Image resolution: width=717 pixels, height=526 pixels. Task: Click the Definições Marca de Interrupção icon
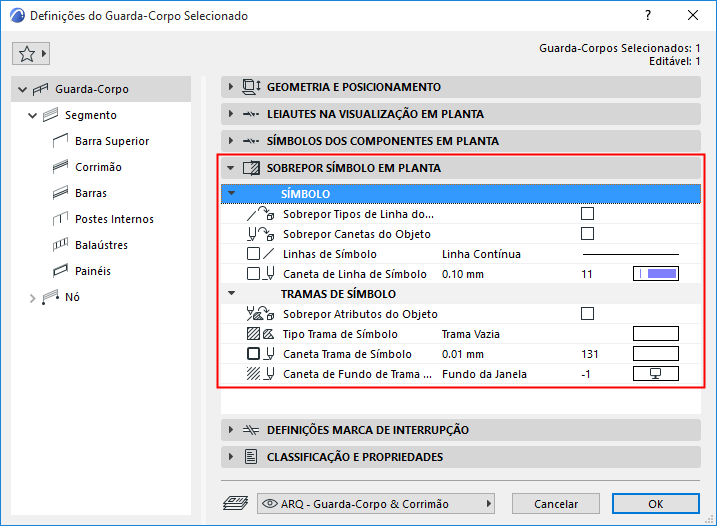pyautogui.click(x=251, y=430)
